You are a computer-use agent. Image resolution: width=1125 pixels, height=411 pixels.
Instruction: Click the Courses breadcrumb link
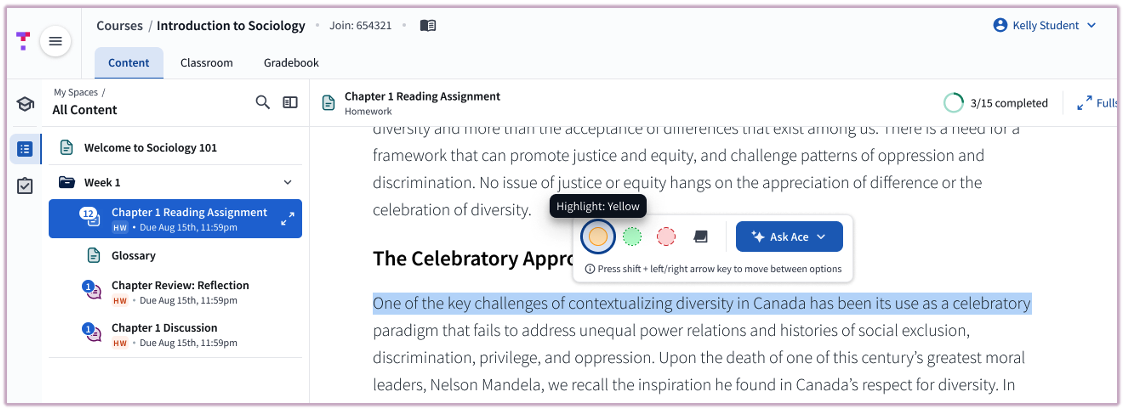(x=119, y=26)
